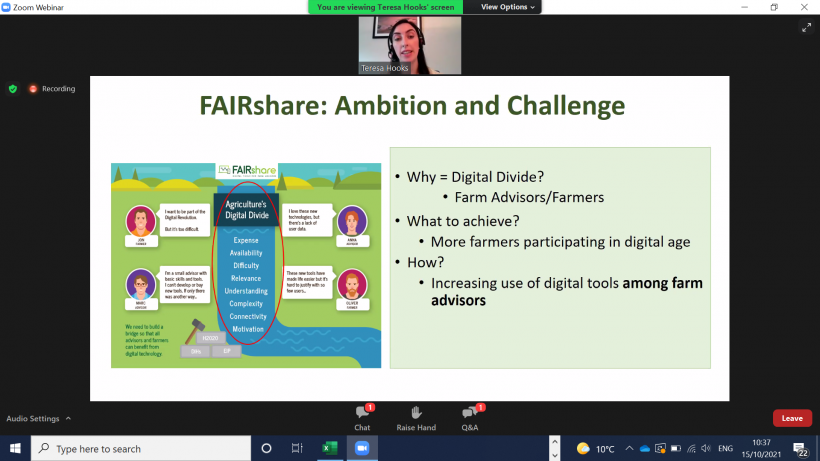Open Excel from the Windows taskbar
Image resolution: width=820 pixels, height=461 pixels.
(x=326, y=449)
